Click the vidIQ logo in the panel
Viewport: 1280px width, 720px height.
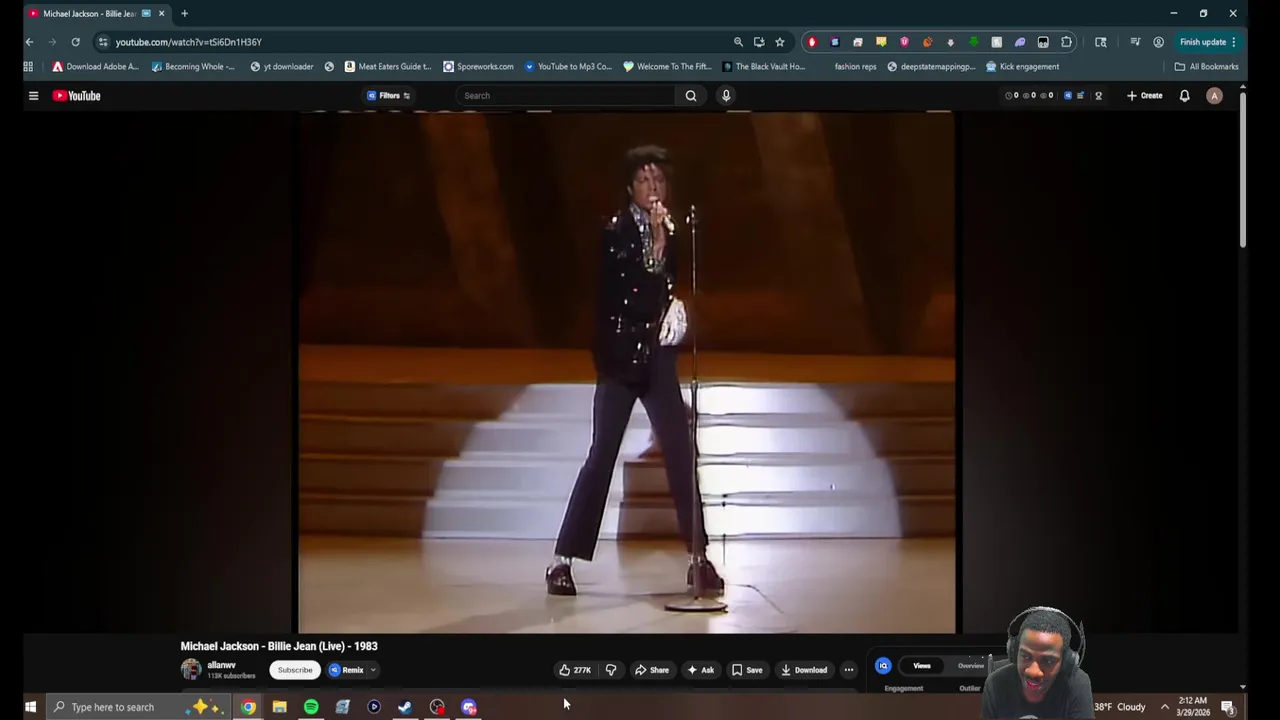pos(883,666)
